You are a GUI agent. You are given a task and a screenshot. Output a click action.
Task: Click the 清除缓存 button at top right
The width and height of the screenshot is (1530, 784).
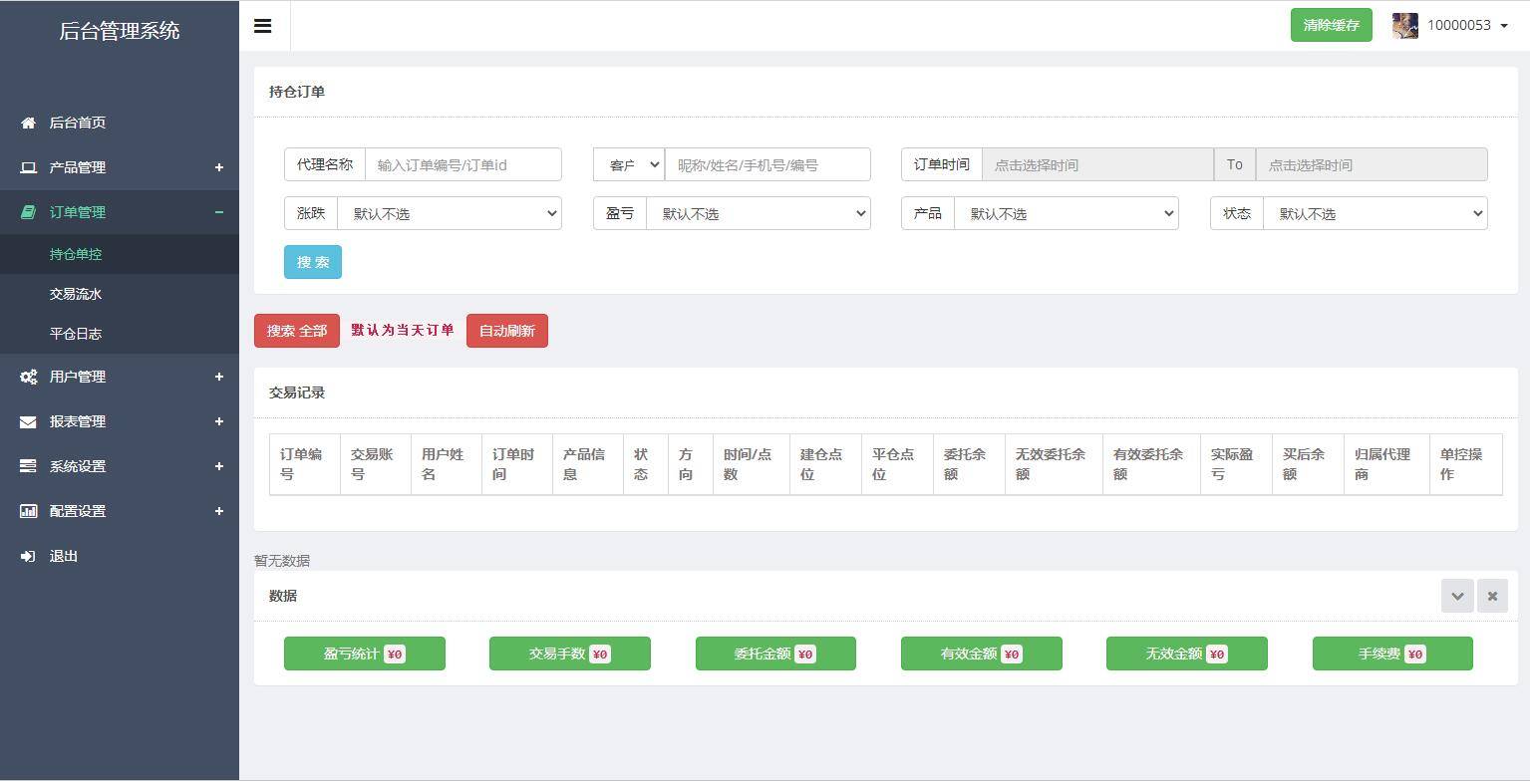[x=1331, y=25]
